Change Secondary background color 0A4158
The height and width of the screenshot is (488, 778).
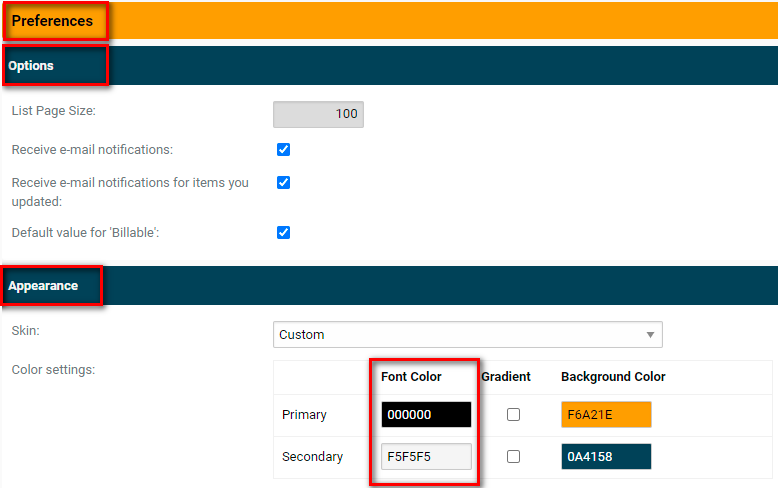[x=606, y=456]
